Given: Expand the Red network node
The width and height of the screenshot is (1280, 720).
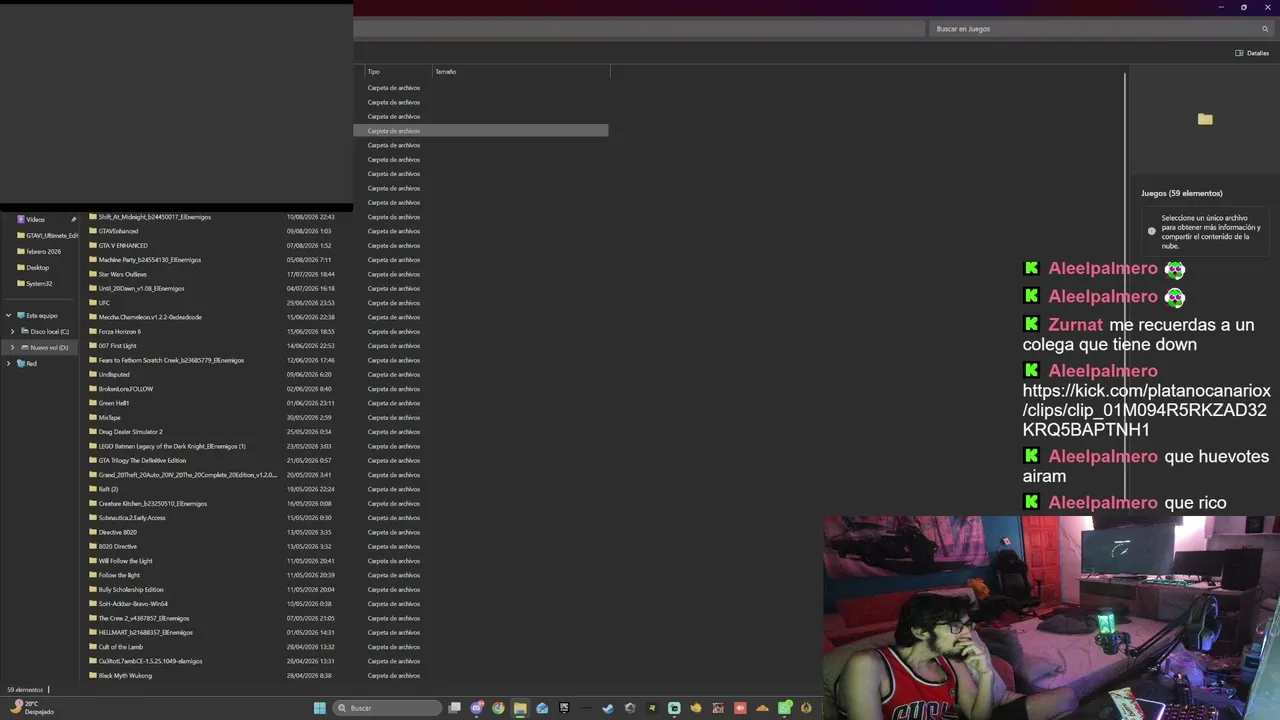Looking at the screenshot, I should click(9, 363).
